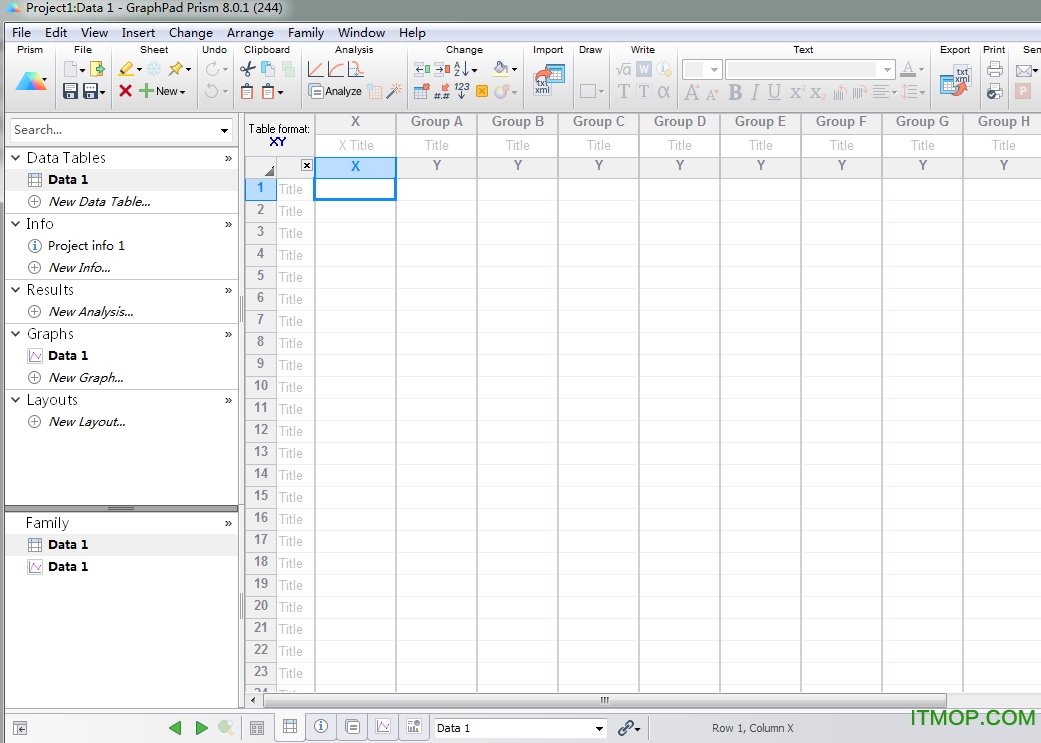The image size is (1041, 743).
Task: Click the horizontal scrollbar below the table
Action: [x=605, y=700]
